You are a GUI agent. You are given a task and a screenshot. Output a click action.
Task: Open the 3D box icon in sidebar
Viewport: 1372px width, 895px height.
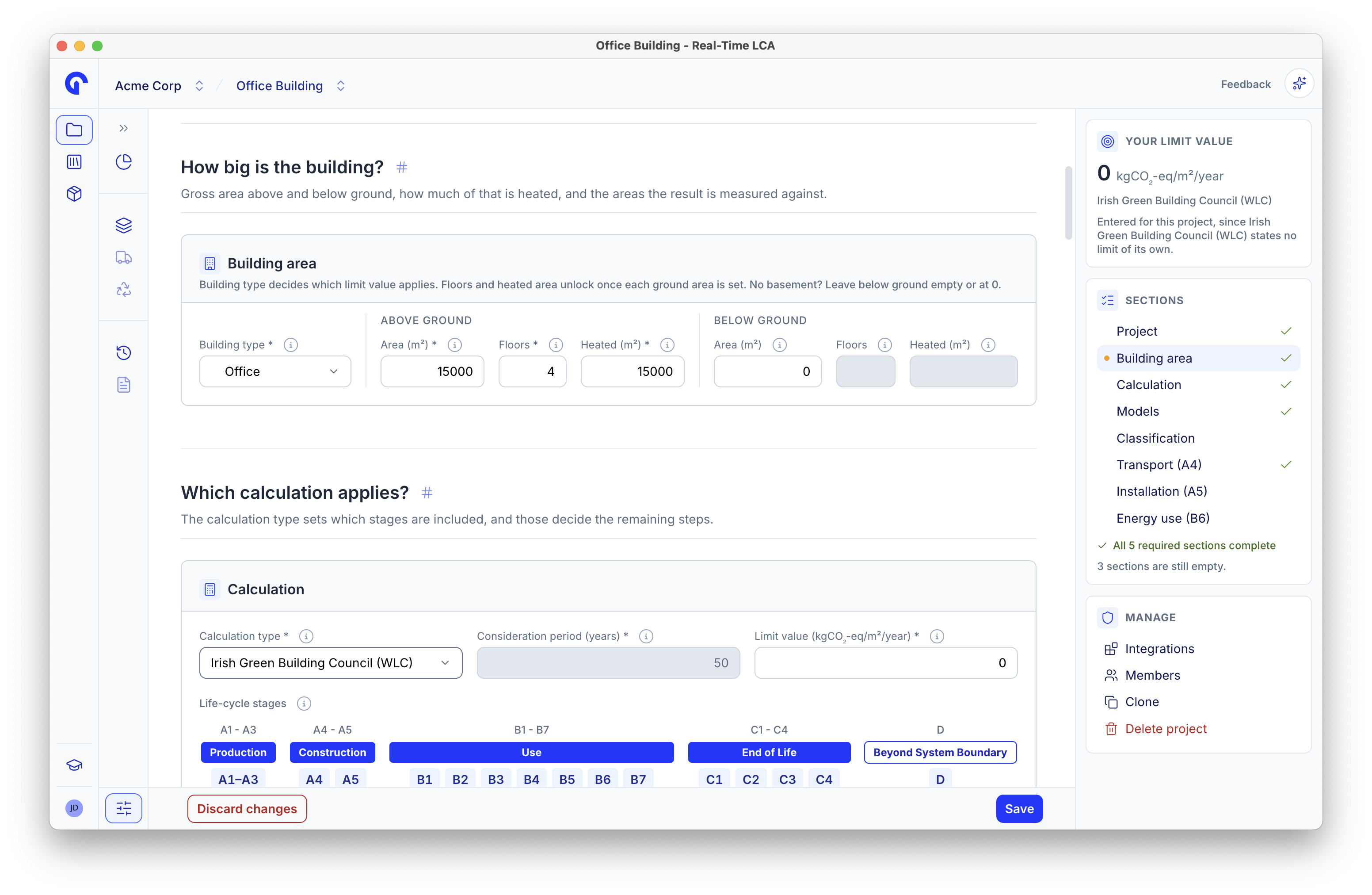click(x=74, y=194)
